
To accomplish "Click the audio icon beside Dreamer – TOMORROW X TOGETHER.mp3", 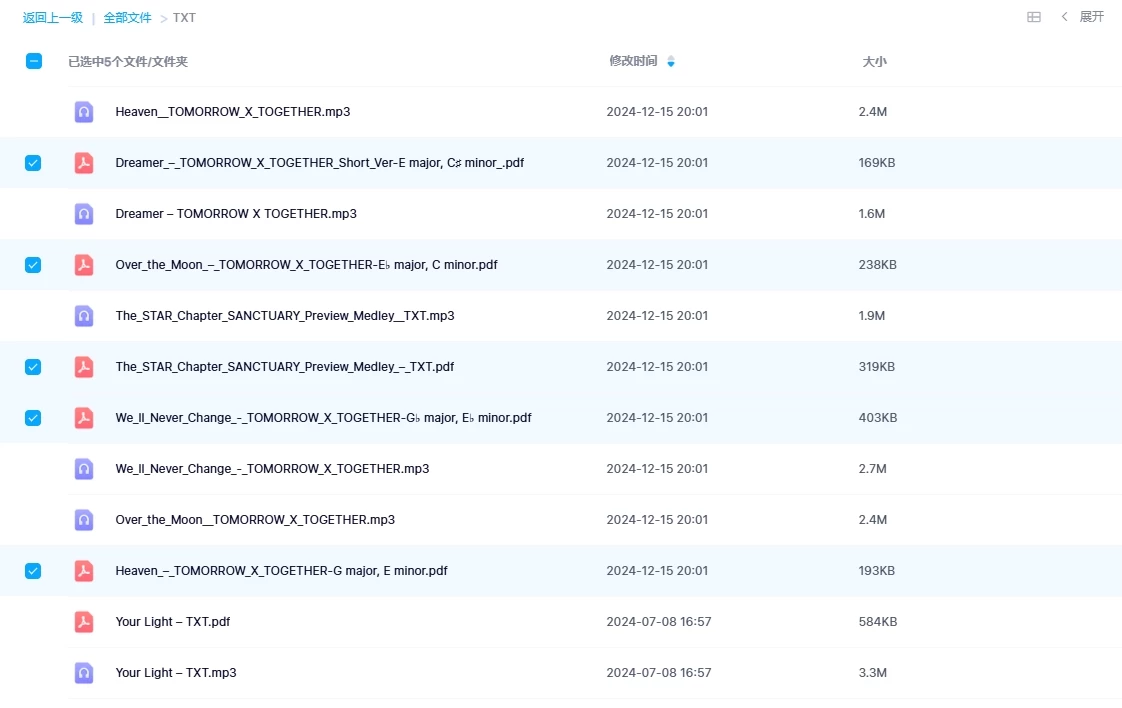I will (84, 214).
